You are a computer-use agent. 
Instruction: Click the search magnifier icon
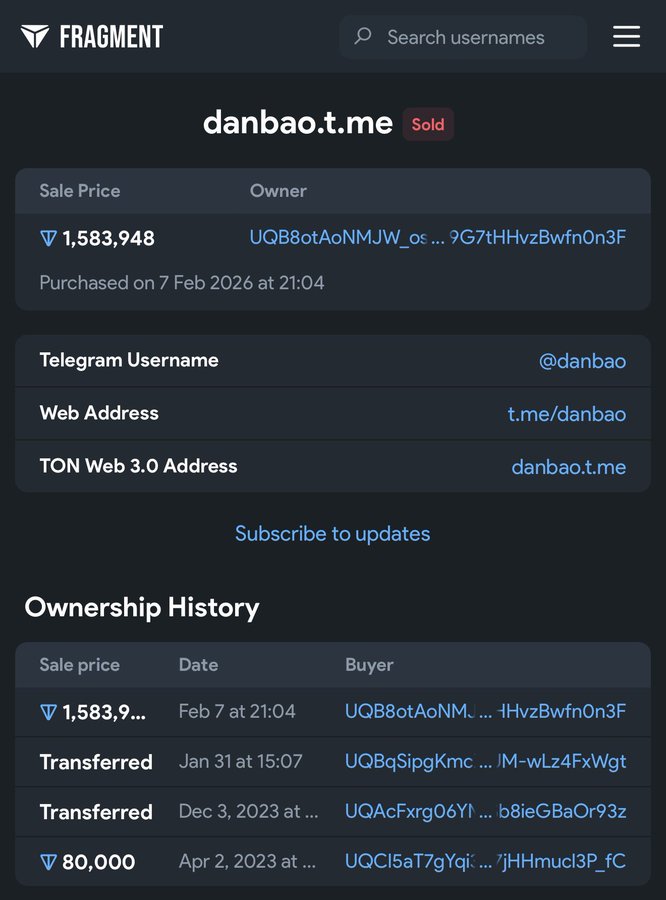pos(364,37)
